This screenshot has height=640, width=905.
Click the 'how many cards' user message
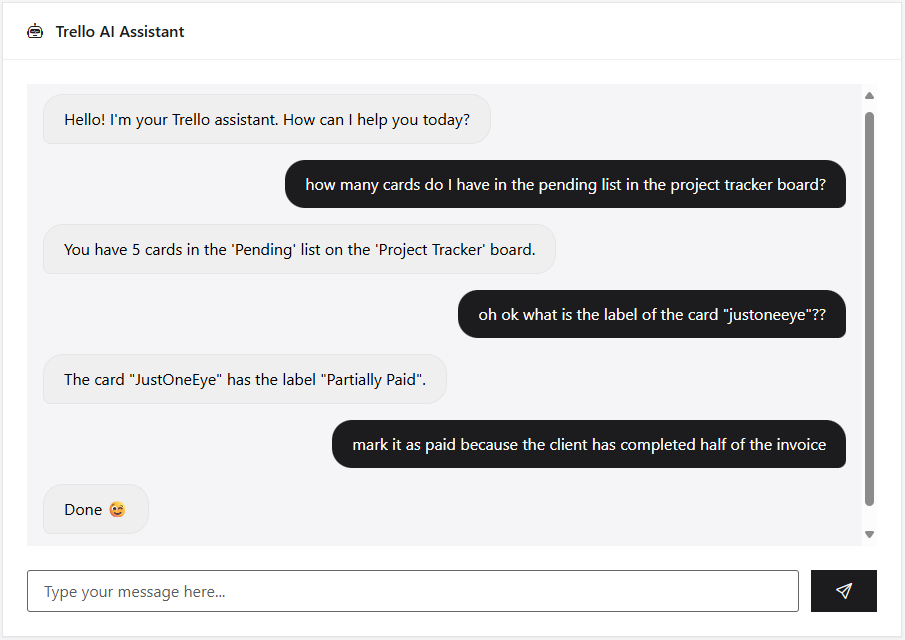click(x=565, y=184)
